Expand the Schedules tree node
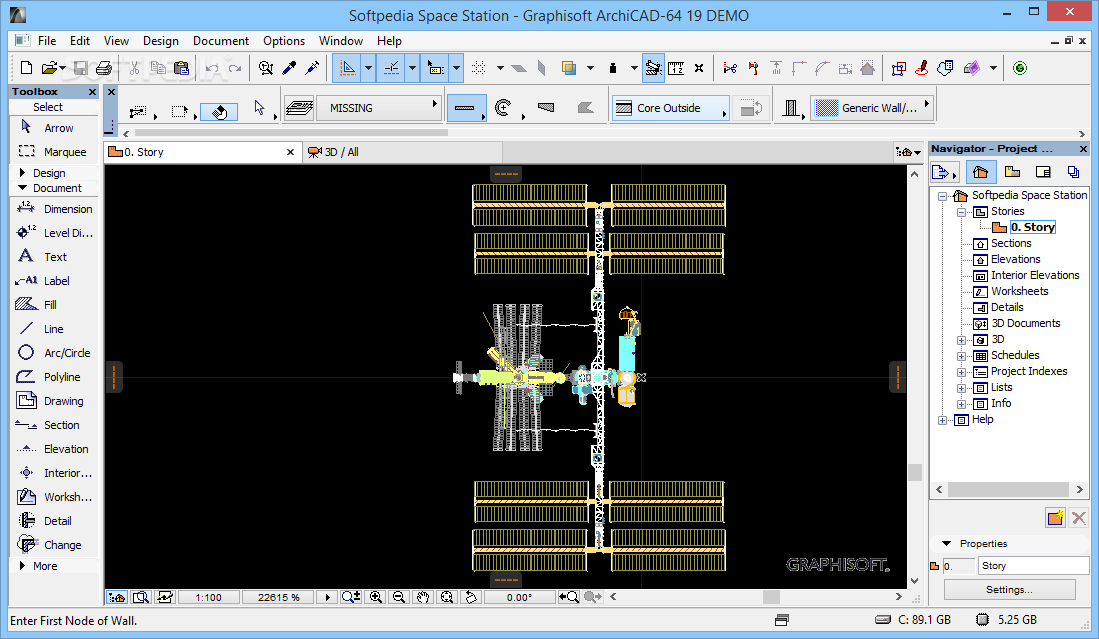Screen dimensions: 1099x639 (962, 356)
